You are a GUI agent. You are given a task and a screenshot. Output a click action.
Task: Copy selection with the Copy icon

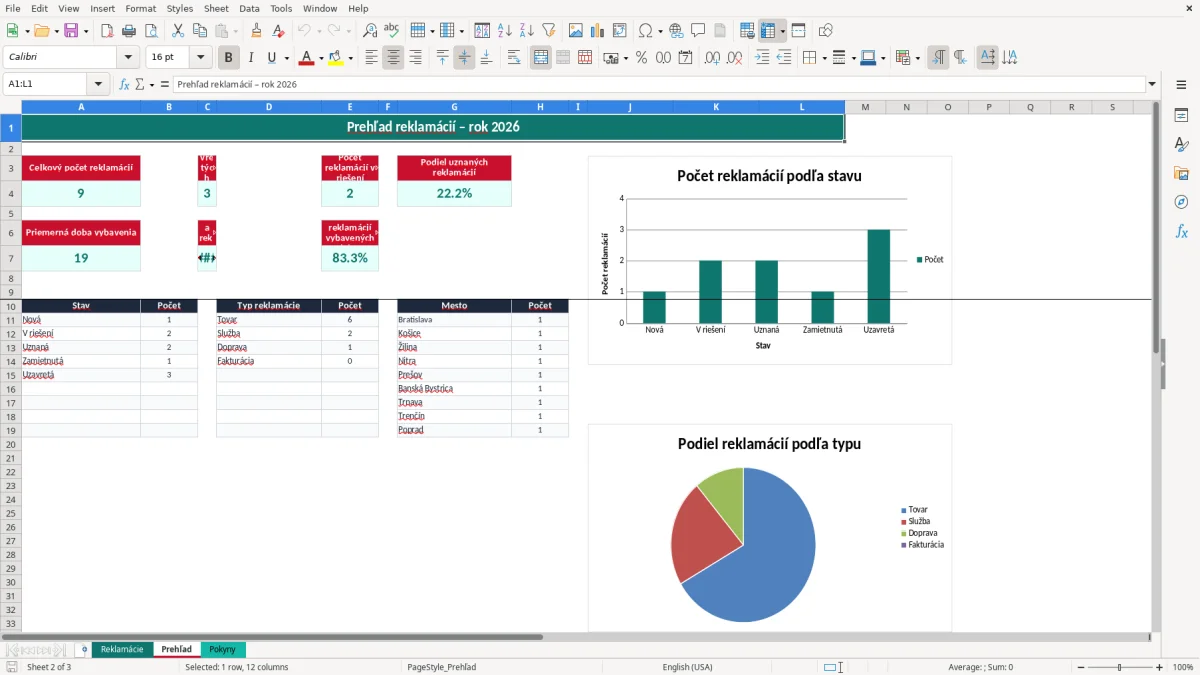coord(199,31)
